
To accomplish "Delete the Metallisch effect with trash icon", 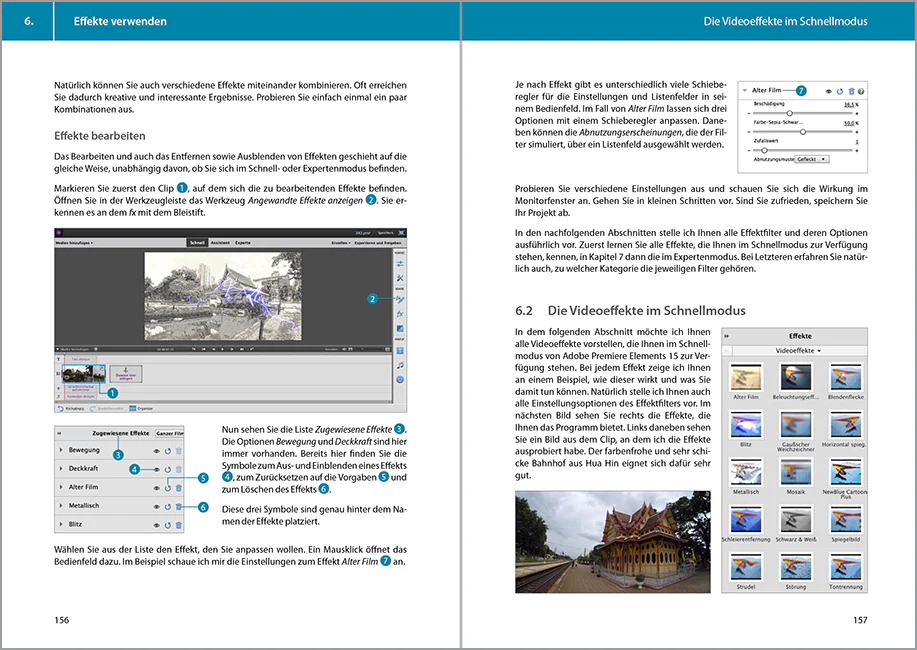I will 178,507.
